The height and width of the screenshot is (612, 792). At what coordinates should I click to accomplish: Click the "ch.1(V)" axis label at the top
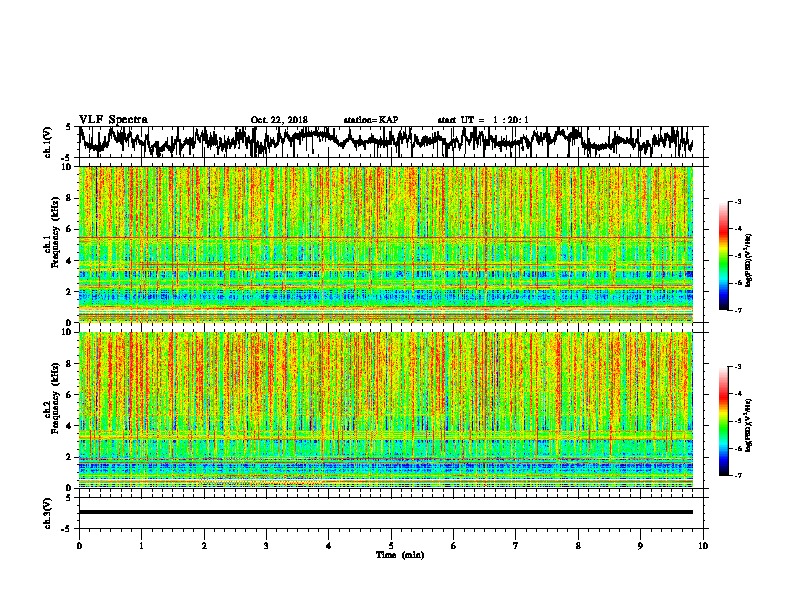pyautogui.click(x=48, y=142)
